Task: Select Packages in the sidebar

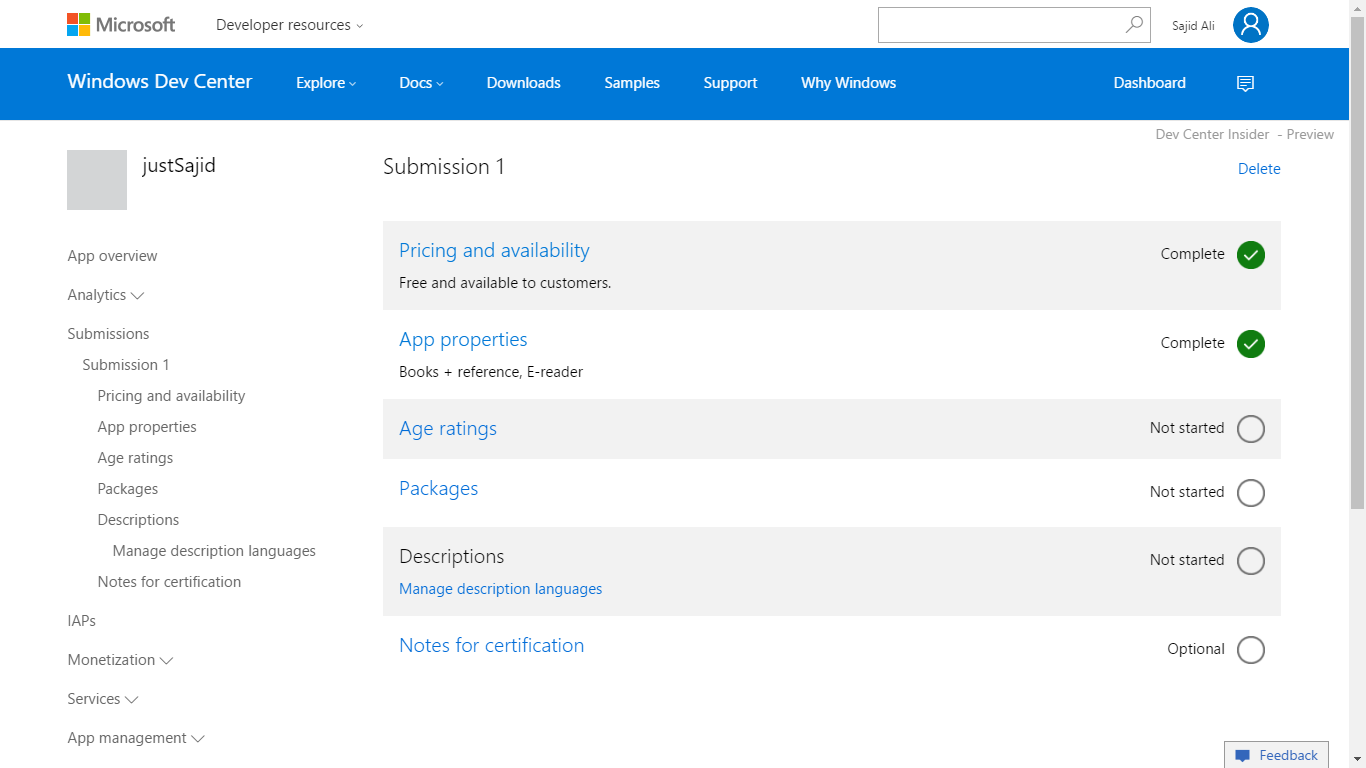Action: click(x=128, y=489)
